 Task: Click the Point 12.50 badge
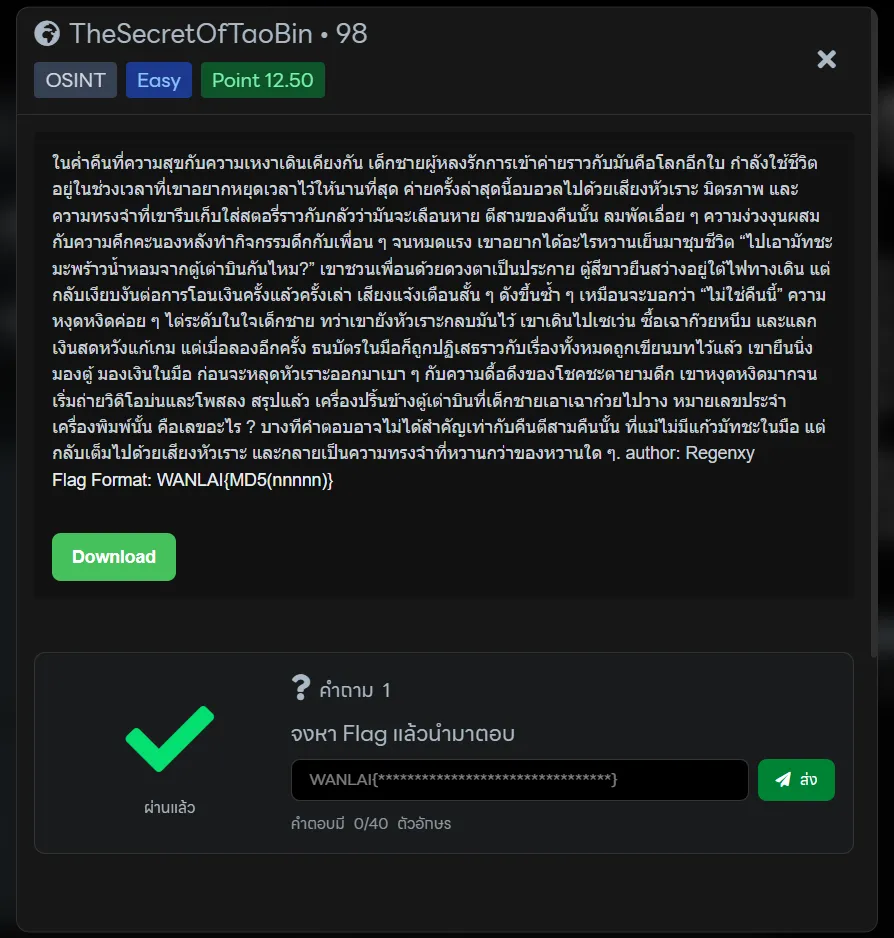[263, 81]
